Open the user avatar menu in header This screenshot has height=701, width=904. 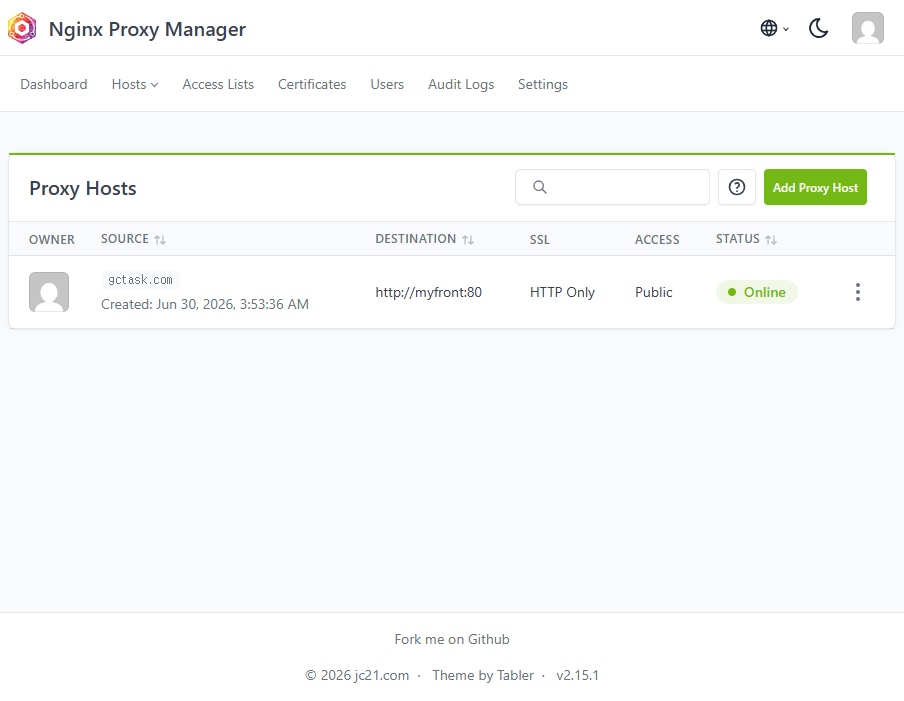pyautogui.click(x=868, y=28)
